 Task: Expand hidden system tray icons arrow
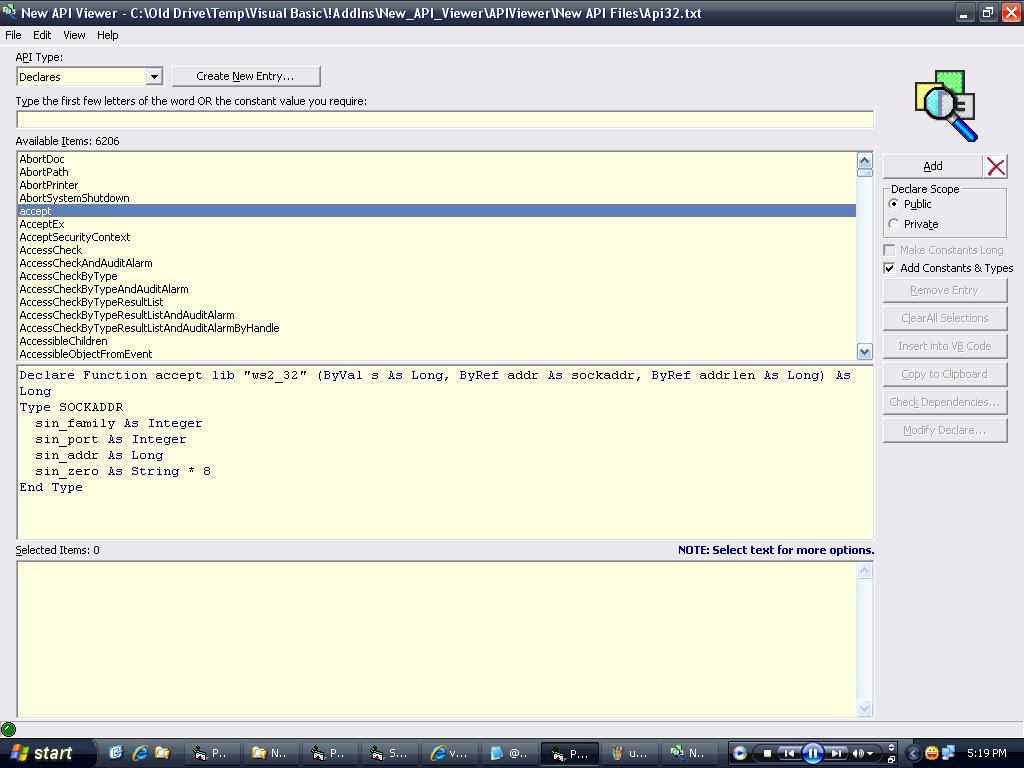click(x=912, y=753)
